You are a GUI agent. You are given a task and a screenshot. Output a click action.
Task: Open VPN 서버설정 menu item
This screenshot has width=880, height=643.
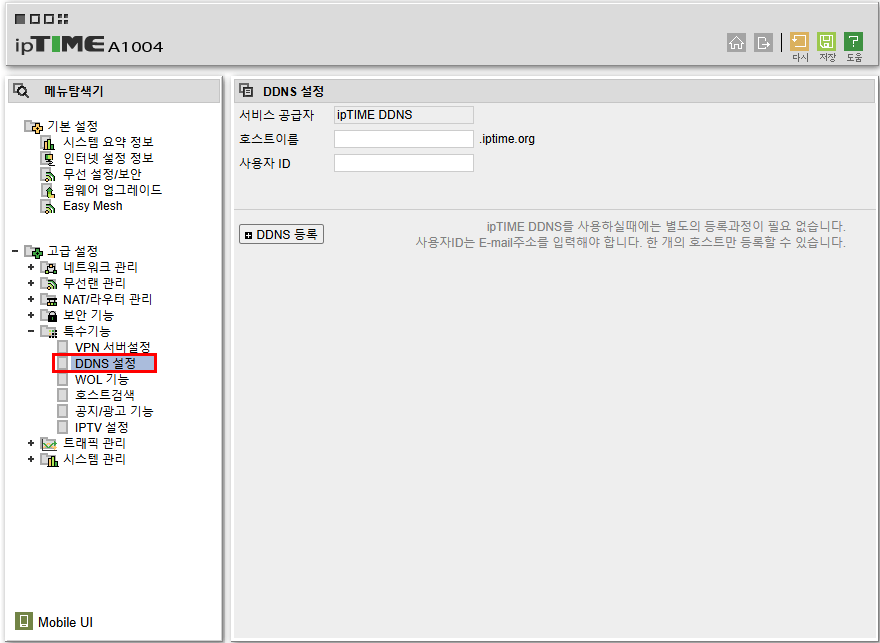click(x=113, y=347)
